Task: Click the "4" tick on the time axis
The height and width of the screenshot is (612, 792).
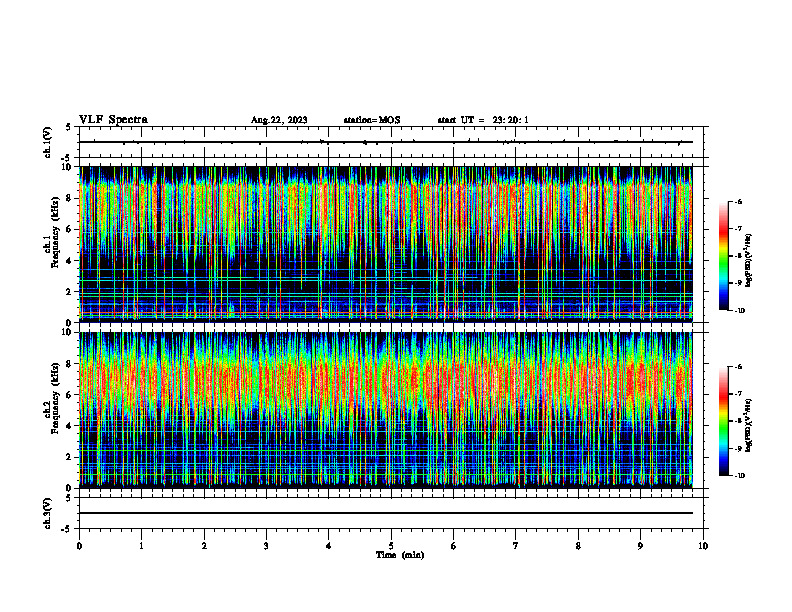Action: coord(329,546)
